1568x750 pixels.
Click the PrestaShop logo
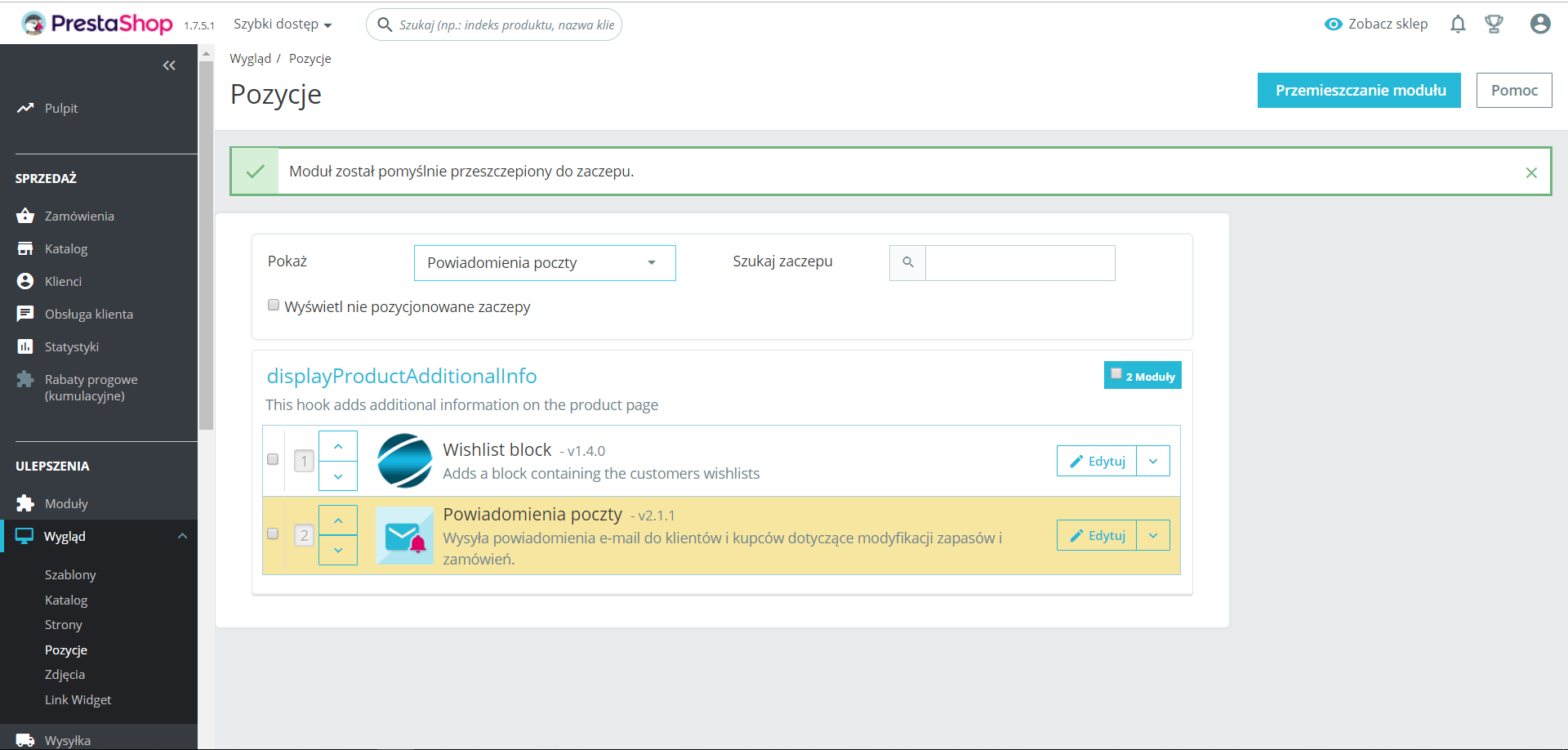click(x=97, y=24)
